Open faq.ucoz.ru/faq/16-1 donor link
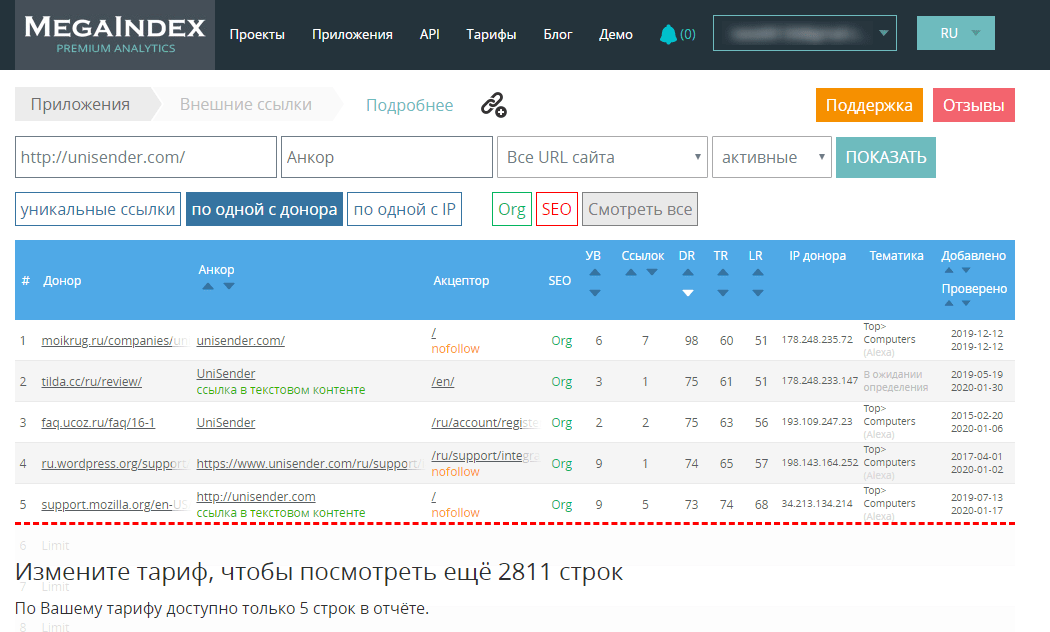The height and width of the screenshot is (632, 1050). click(x=98, y=422)
